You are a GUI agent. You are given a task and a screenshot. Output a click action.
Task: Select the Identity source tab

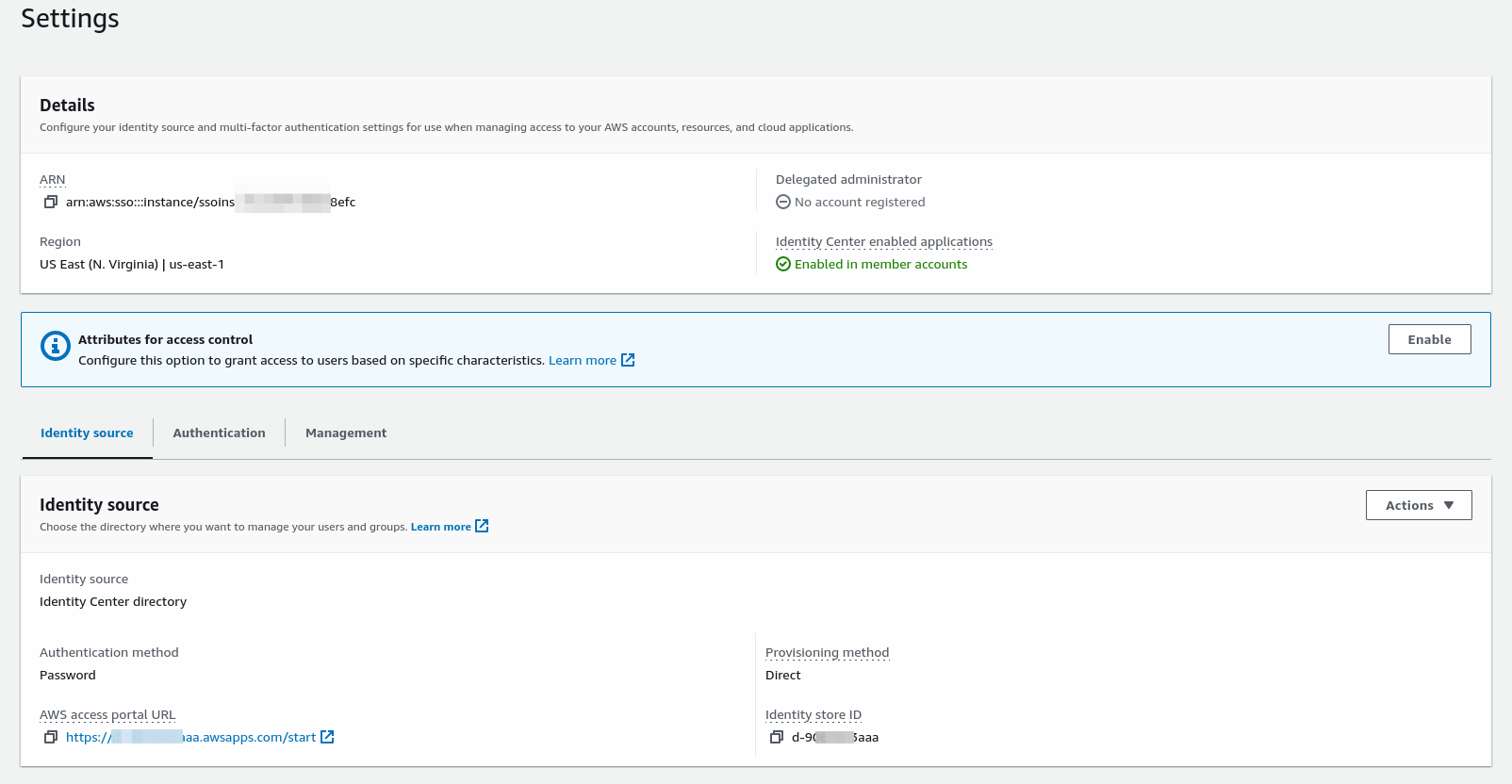[87, 433]
